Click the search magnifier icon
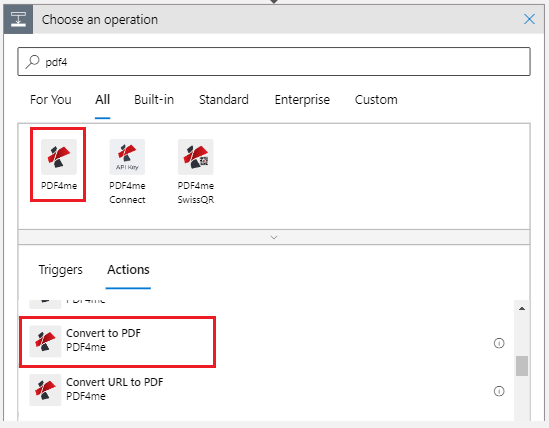 (33, 62)
